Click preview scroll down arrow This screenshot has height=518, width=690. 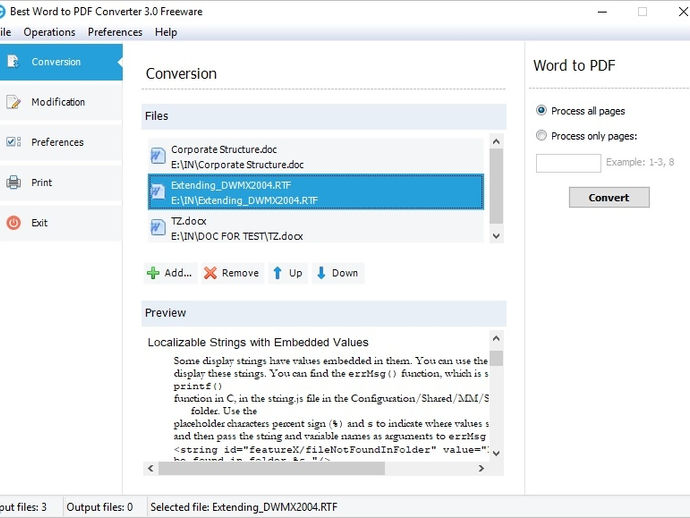tap(496, 453)
